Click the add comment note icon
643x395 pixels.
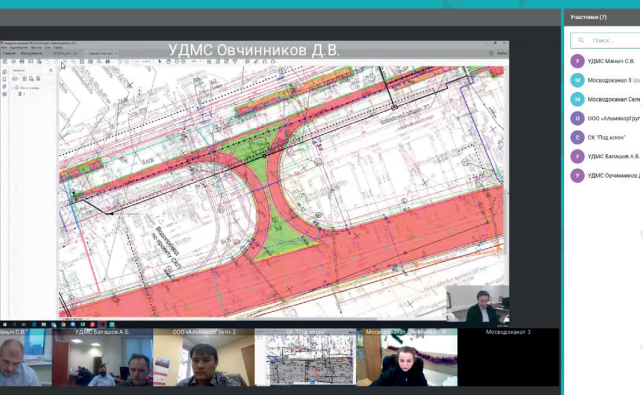coord(247,62)
